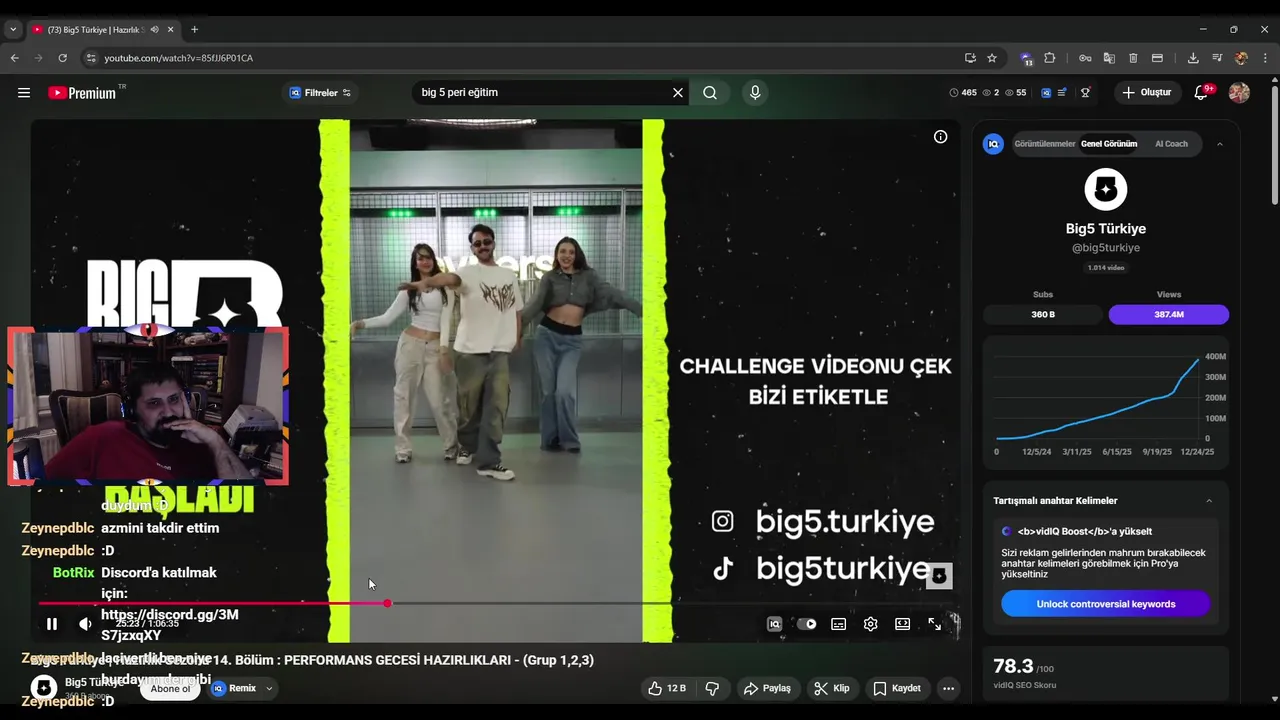The image size is (1280, 720).
Task: Create a clip with Klip
Action: point(832,688)
